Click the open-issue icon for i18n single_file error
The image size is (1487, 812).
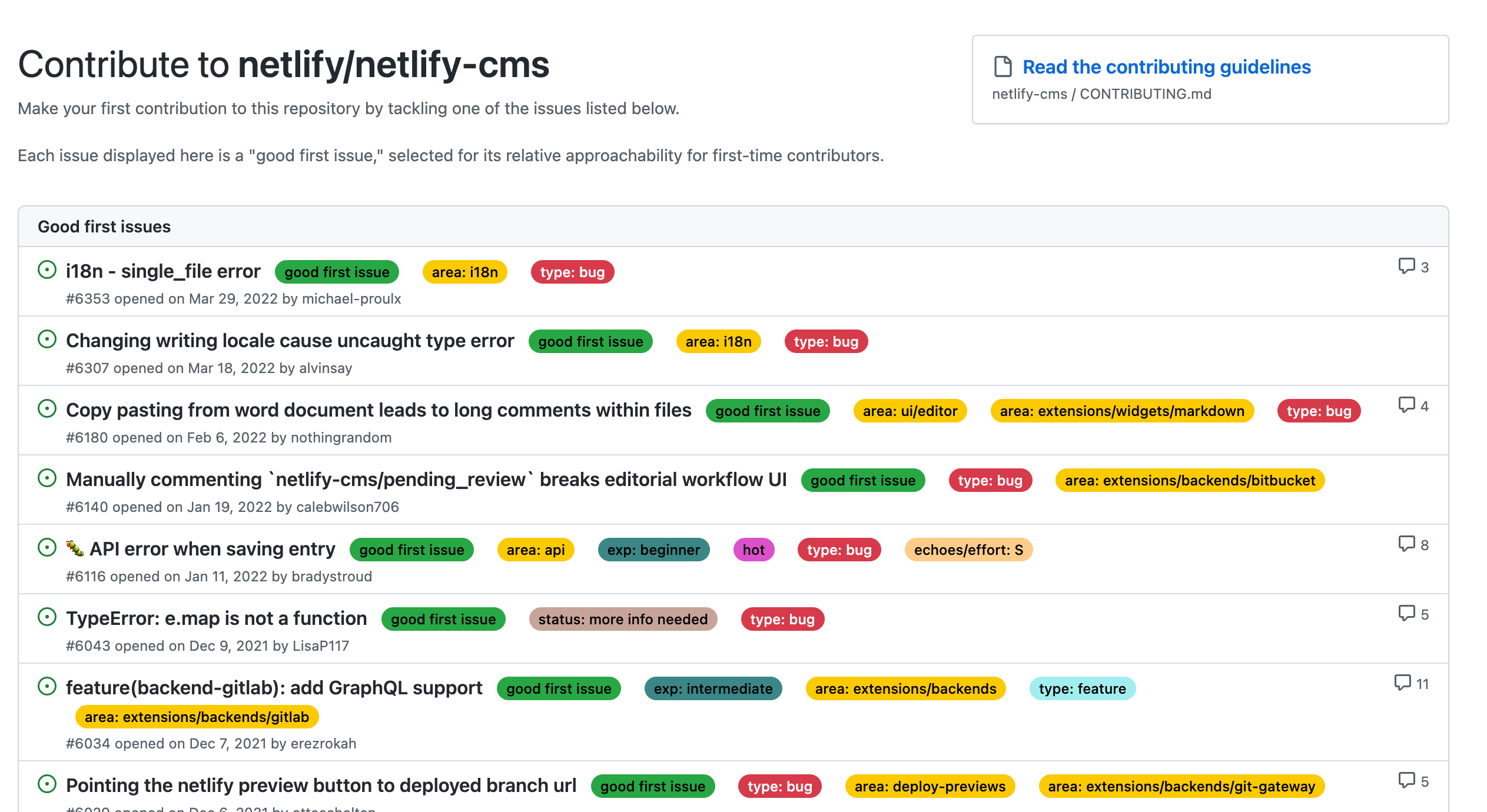click(47, 270)
